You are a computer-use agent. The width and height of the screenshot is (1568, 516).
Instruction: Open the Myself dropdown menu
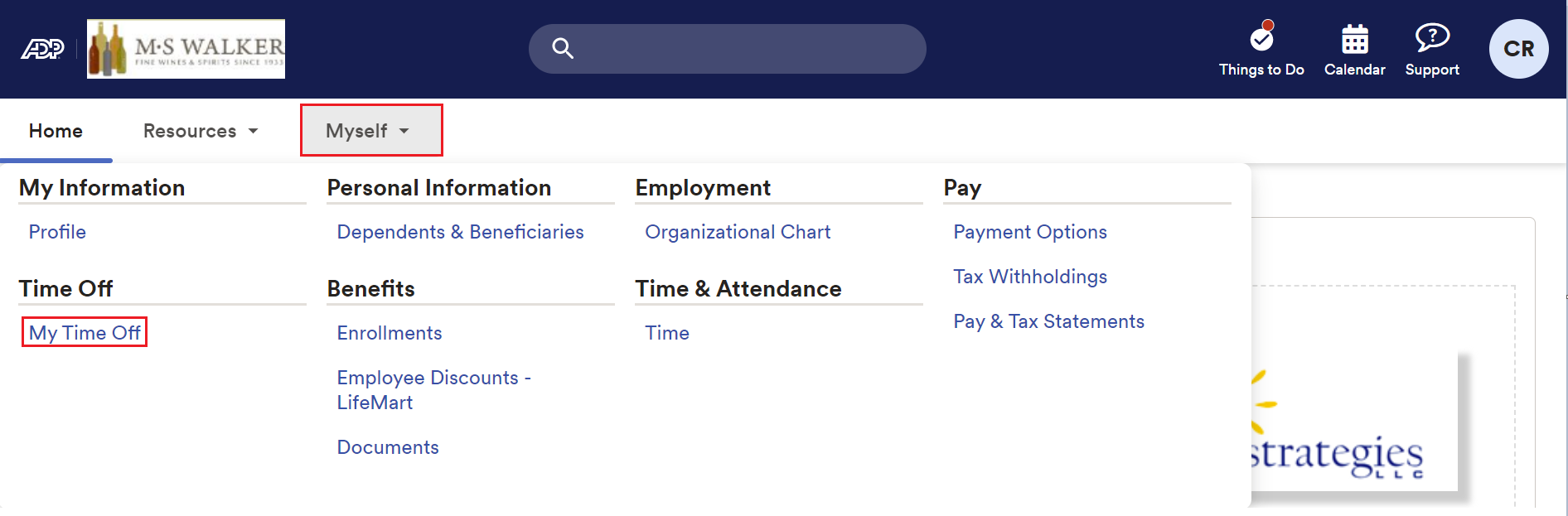[x=370, y=130]
